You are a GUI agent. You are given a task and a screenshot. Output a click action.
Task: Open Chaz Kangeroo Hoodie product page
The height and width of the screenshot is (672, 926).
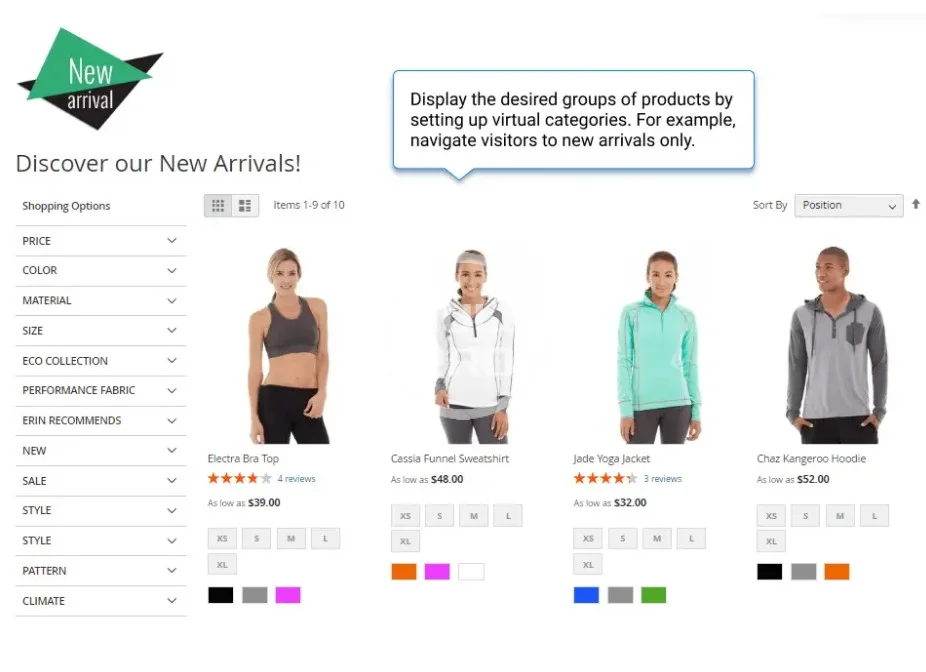coord(811,459)
